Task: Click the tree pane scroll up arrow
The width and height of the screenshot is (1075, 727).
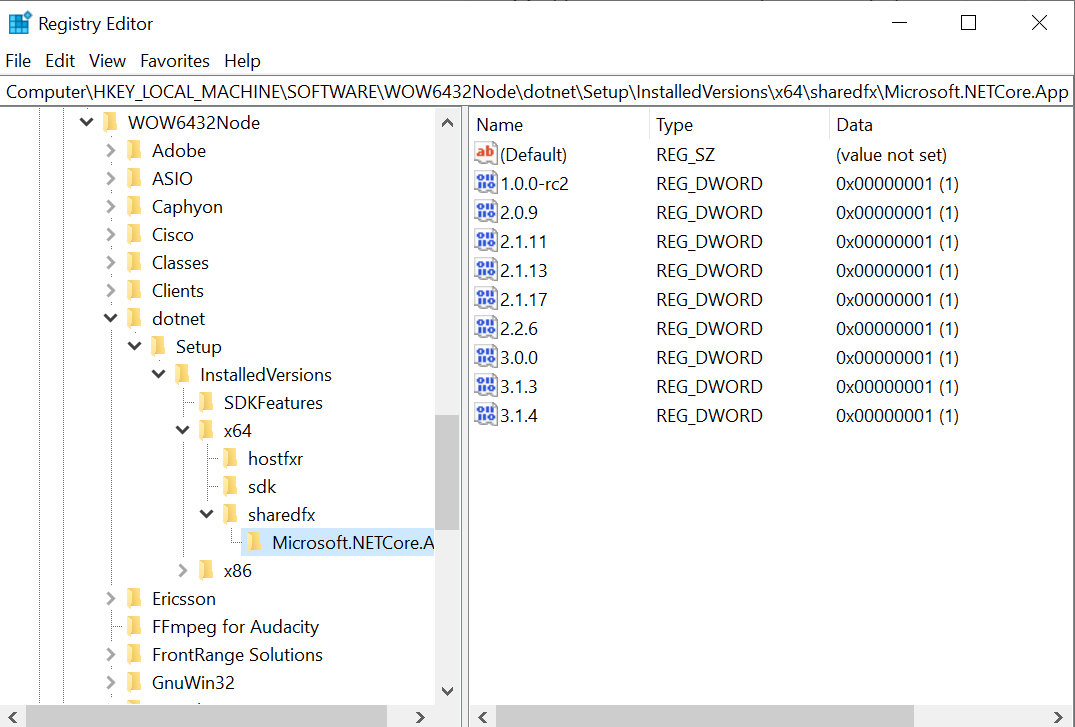Action: coord(447,123)
